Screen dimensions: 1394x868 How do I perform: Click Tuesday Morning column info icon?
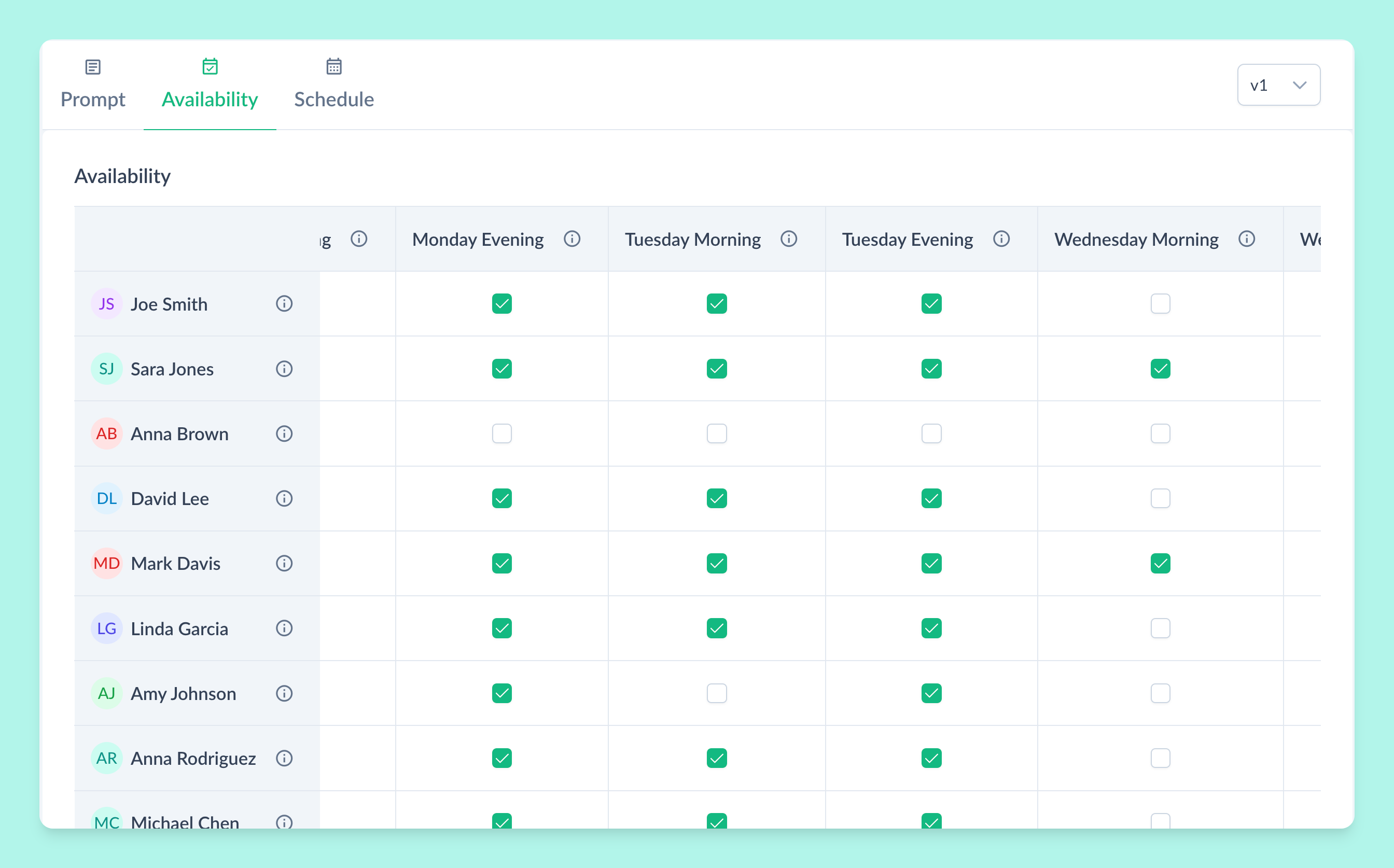[789, 239]
